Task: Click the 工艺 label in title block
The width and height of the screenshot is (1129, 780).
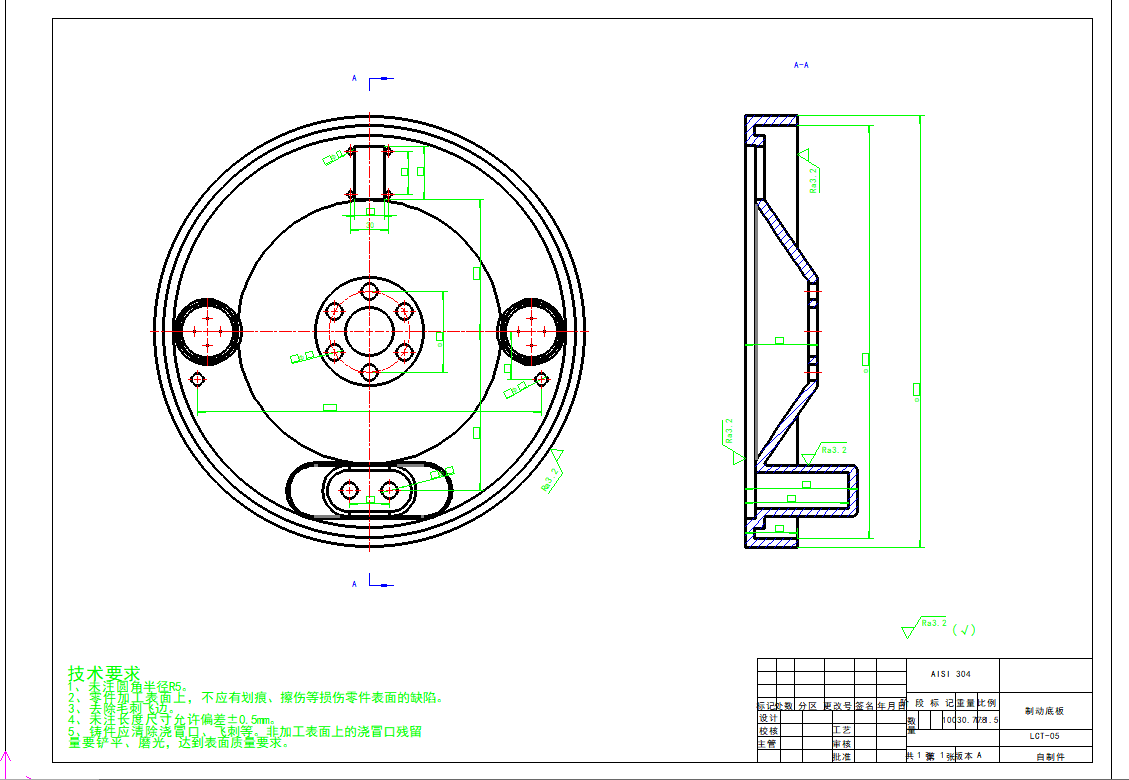Action: pyautogui.click(x=841, y=731)
